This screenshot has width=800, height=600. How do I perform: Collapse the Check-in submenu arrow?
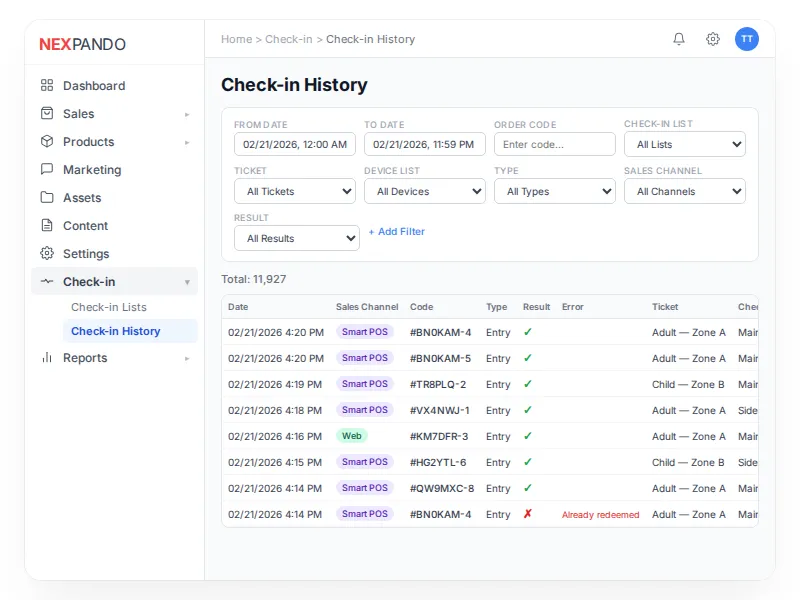tap(187, 282)
